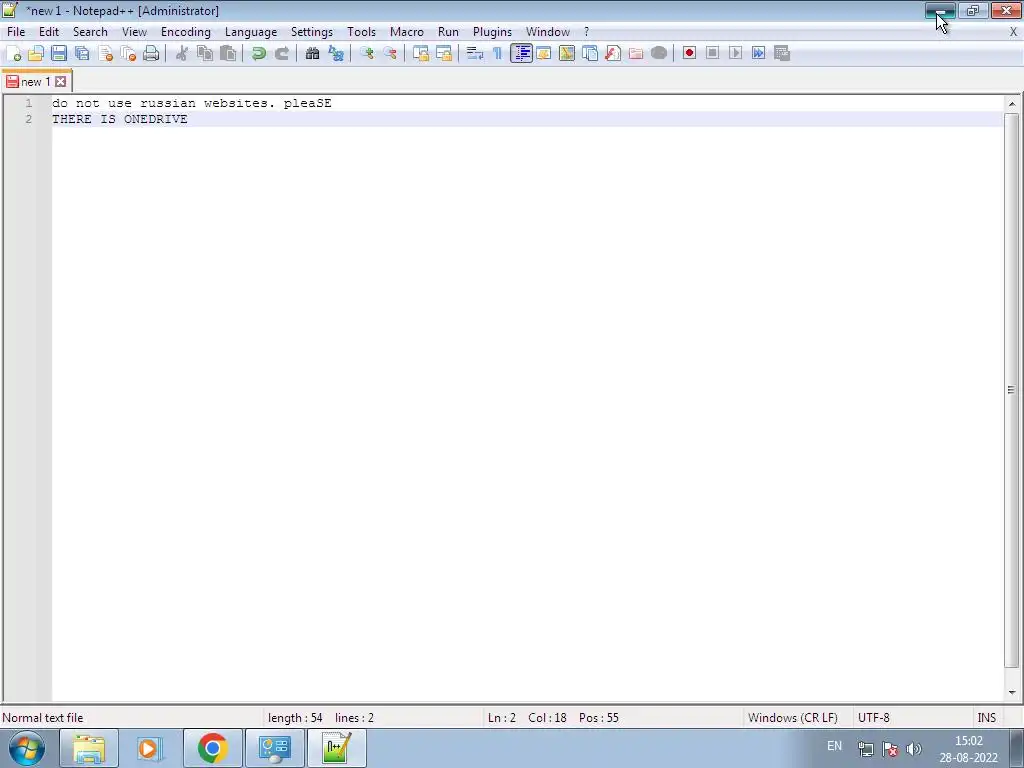This screenshot has width=1024, height=768.
Task: Open the Document List toolbar icon
Action: [x=590, y=54]
